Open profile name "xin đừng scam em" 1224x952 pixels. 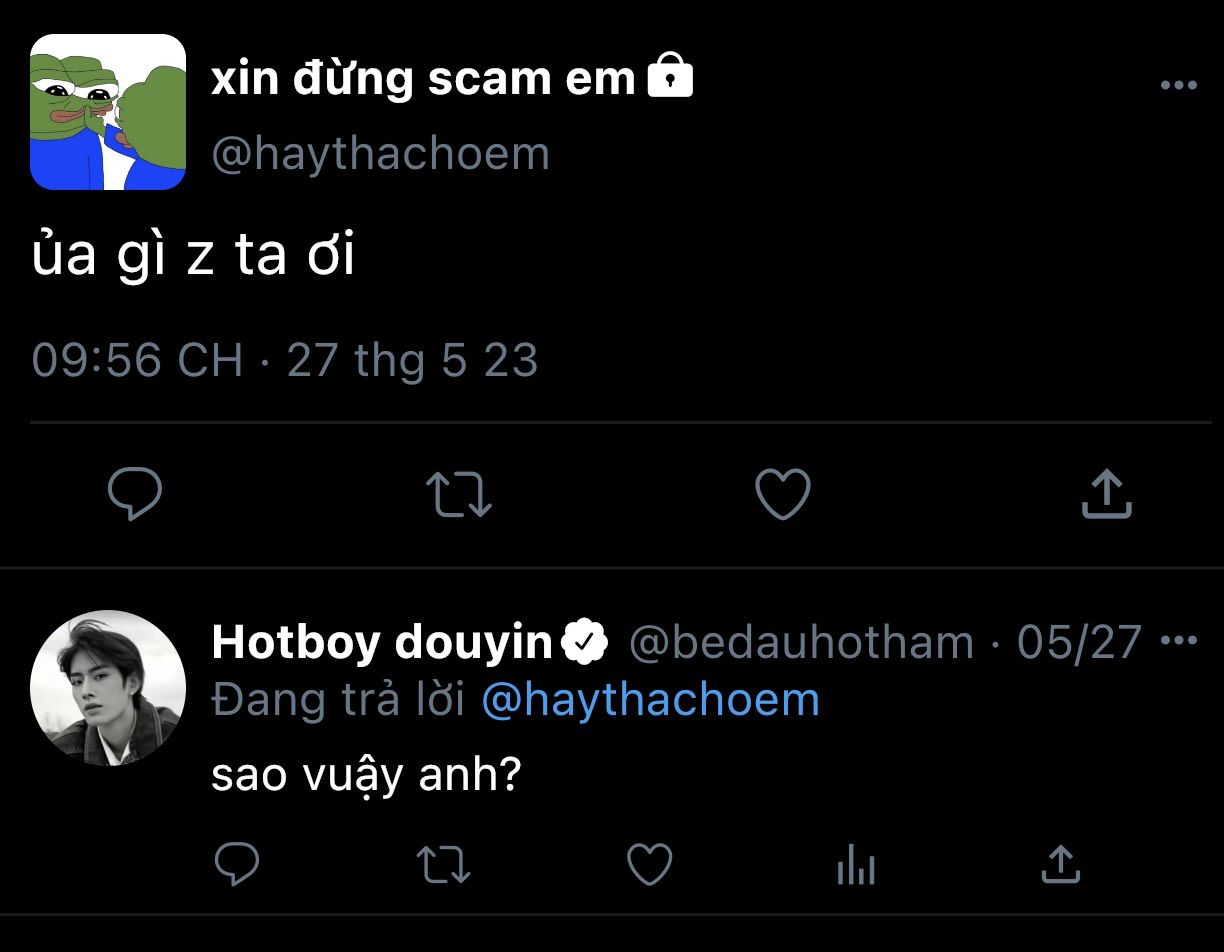click(423, 79)
